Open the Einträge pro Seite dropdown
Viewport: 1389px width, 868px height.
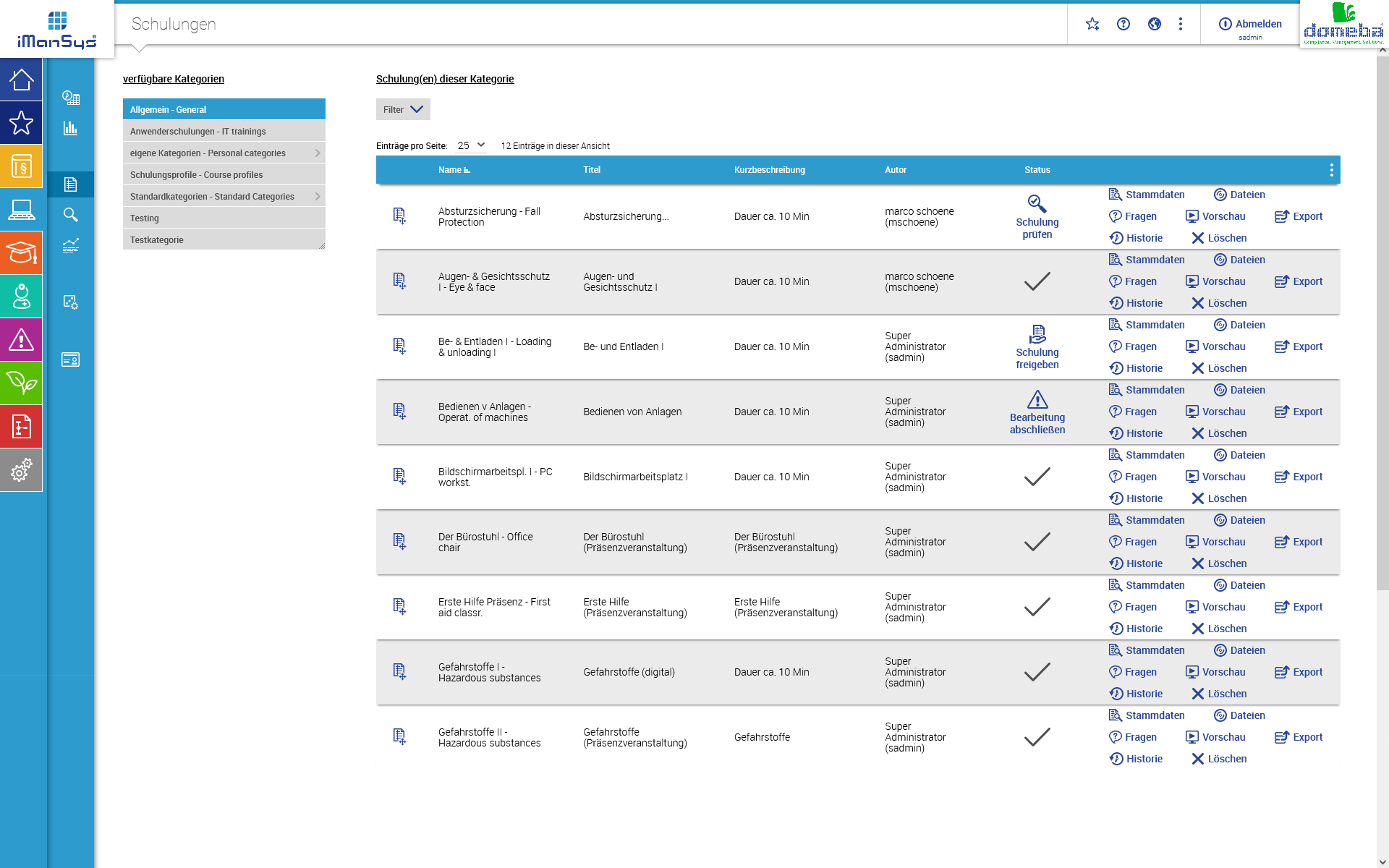click(469, 145)
